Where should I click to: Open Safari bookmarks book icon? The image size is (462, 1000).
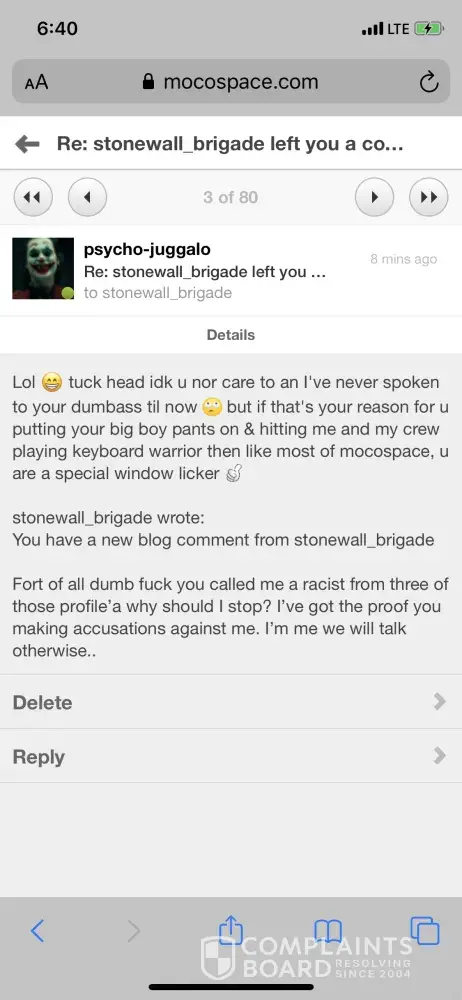328,932
